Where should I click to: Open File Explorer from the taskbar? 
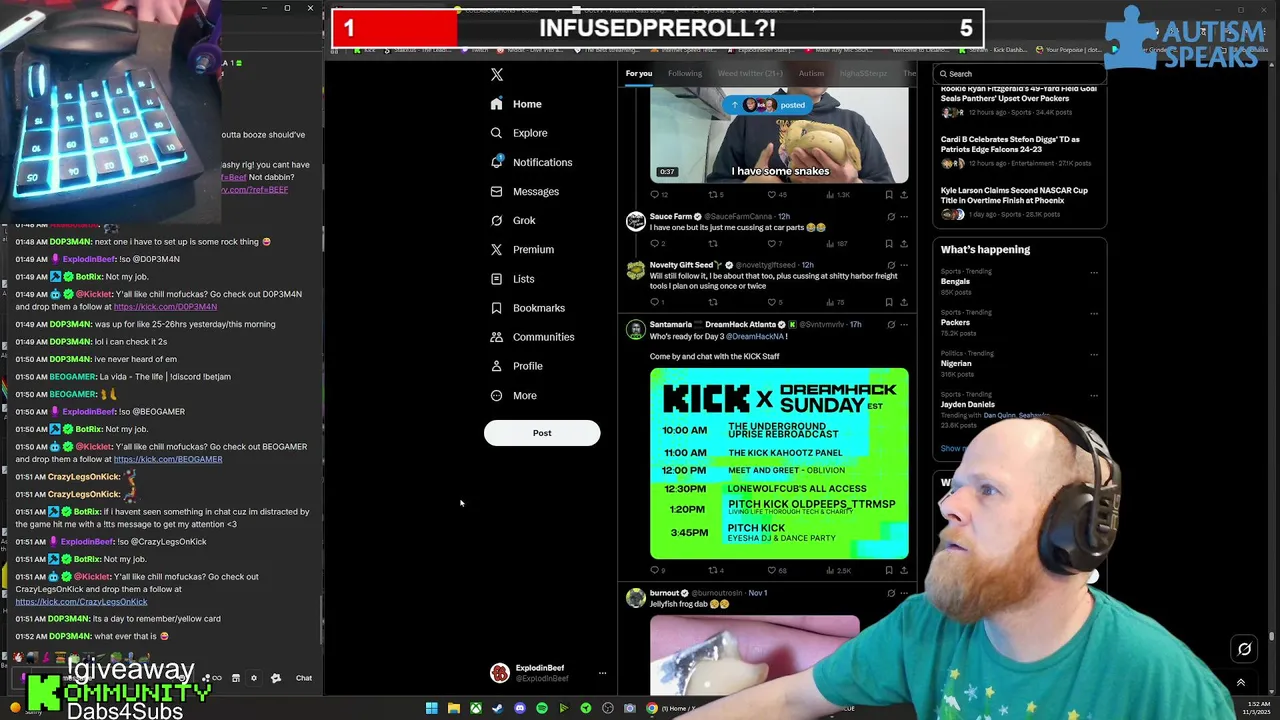(x=454, y=708)
